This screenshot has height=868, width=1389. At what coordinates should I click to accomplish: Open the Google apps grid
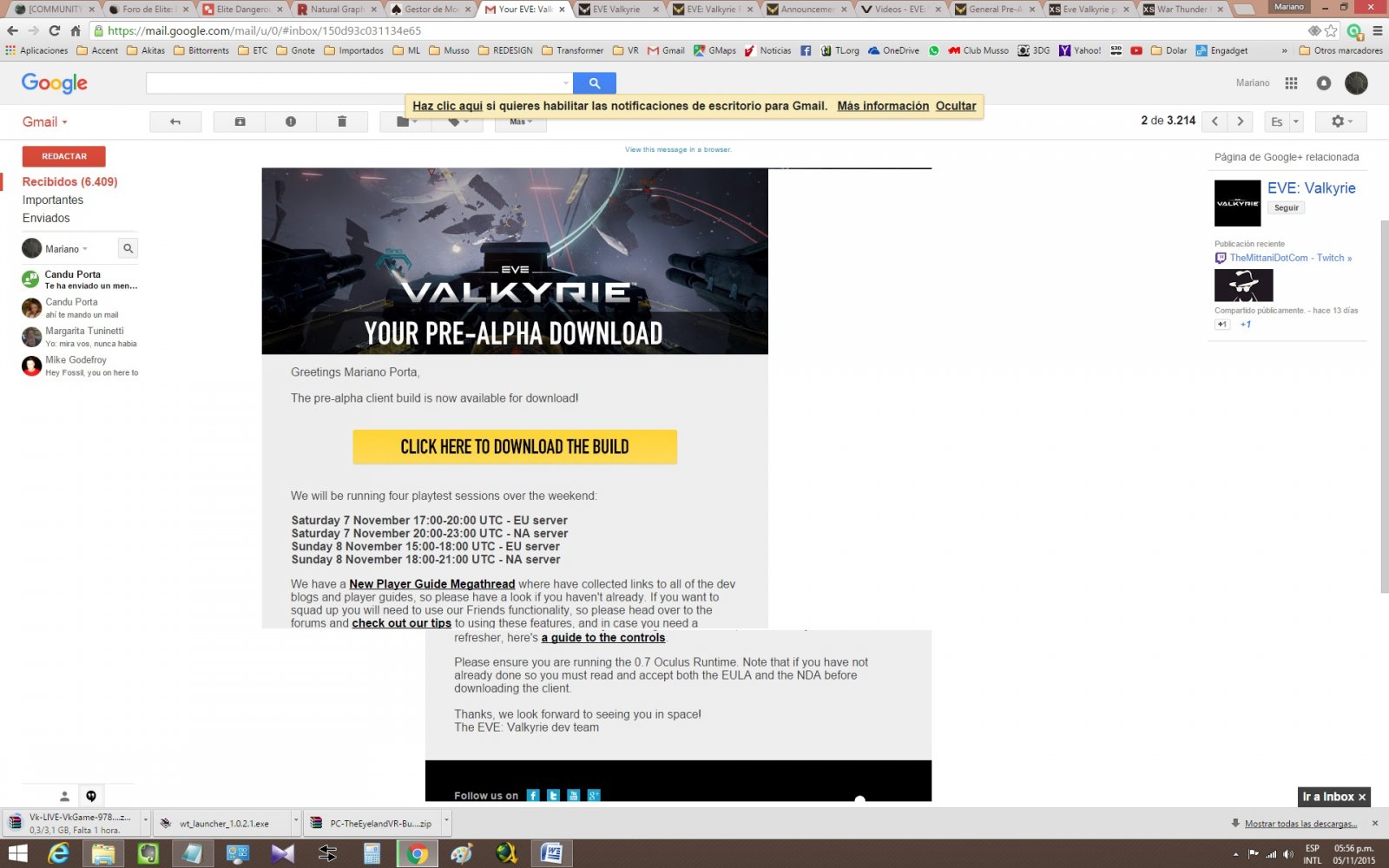[x=1291, y=83]
